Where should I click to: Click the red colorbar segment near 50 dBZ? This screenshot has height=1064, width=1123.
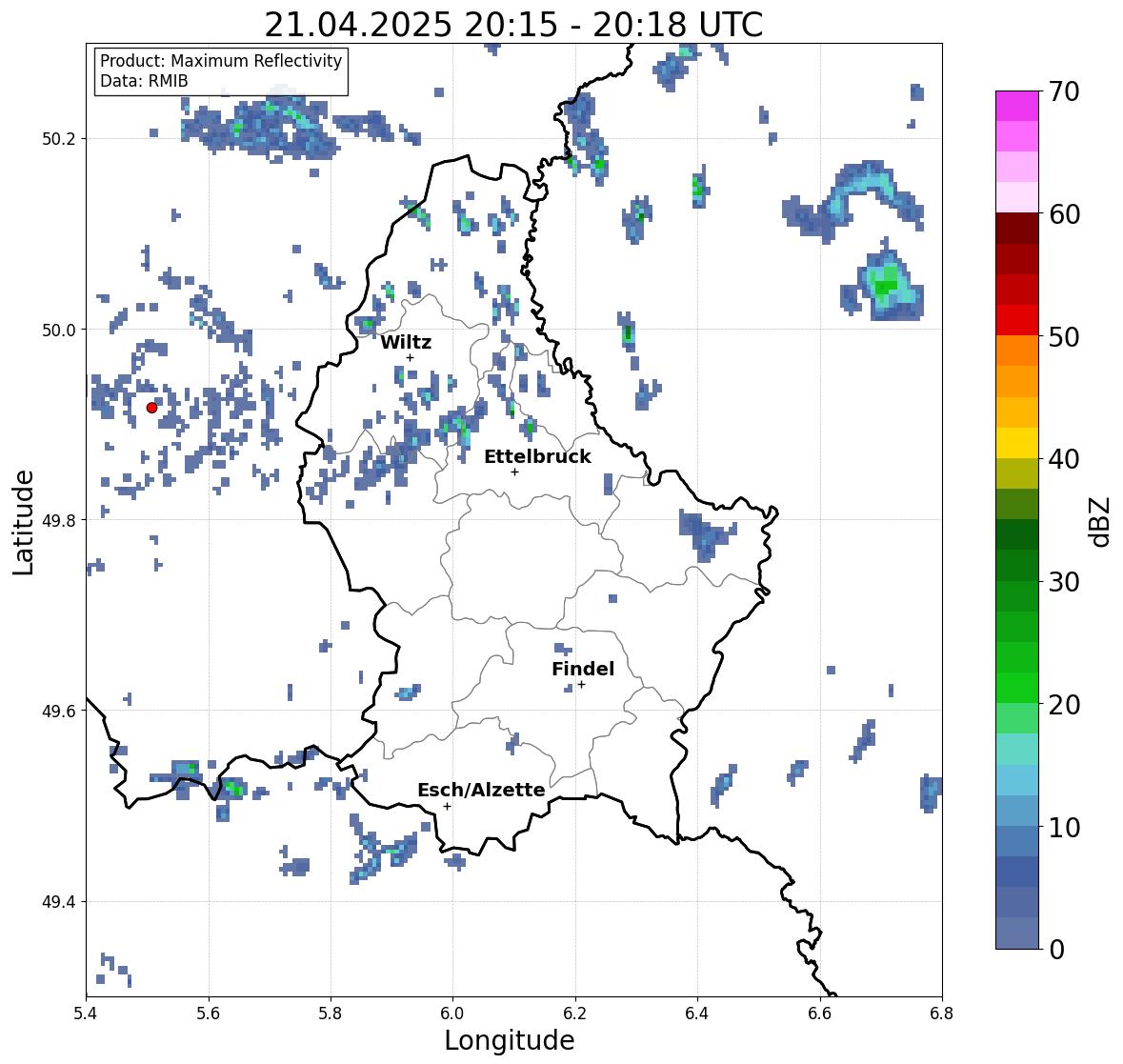[1017, 321]
